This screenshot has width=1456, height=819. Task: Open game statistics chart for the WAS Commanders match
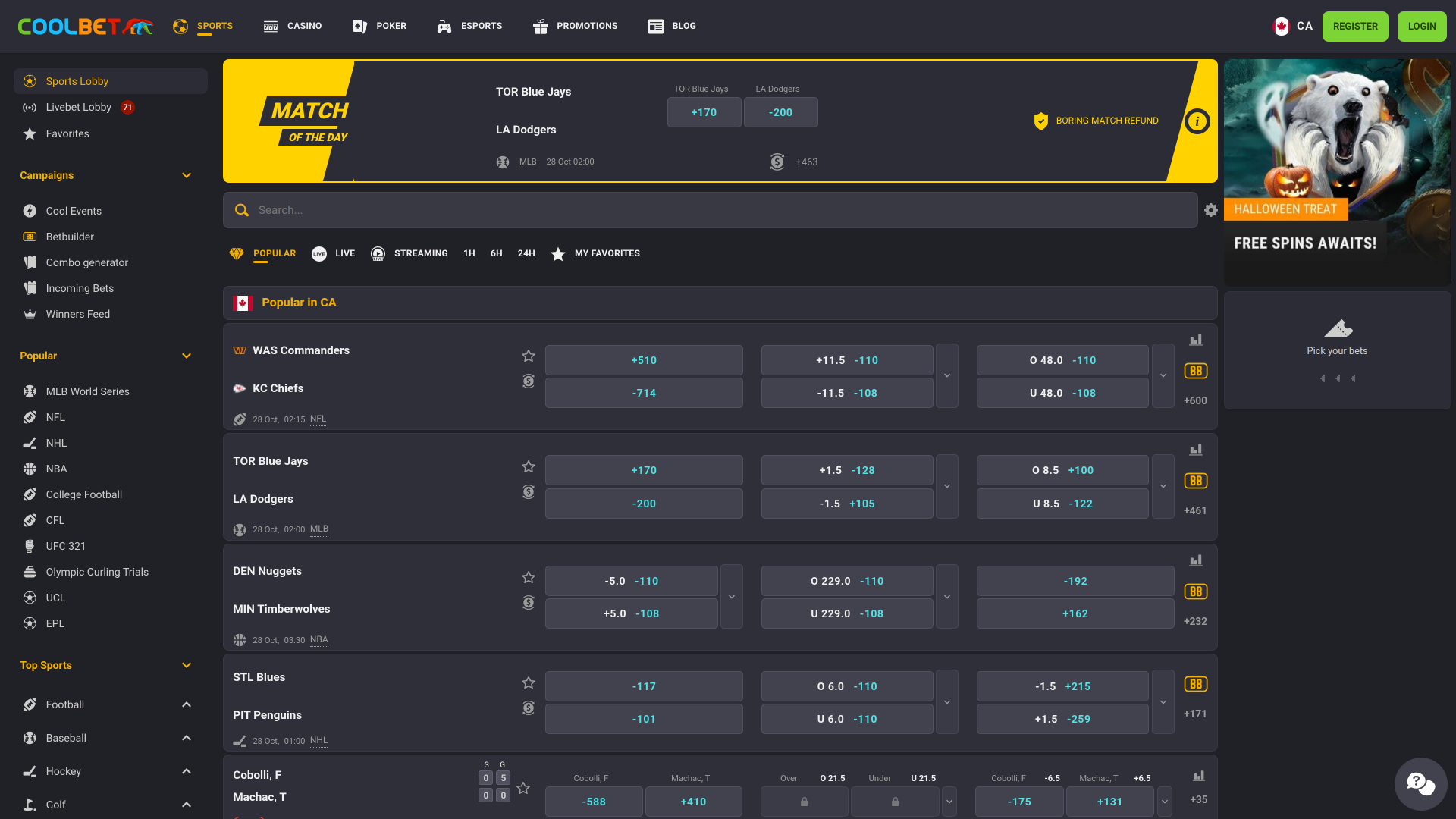1196,340
